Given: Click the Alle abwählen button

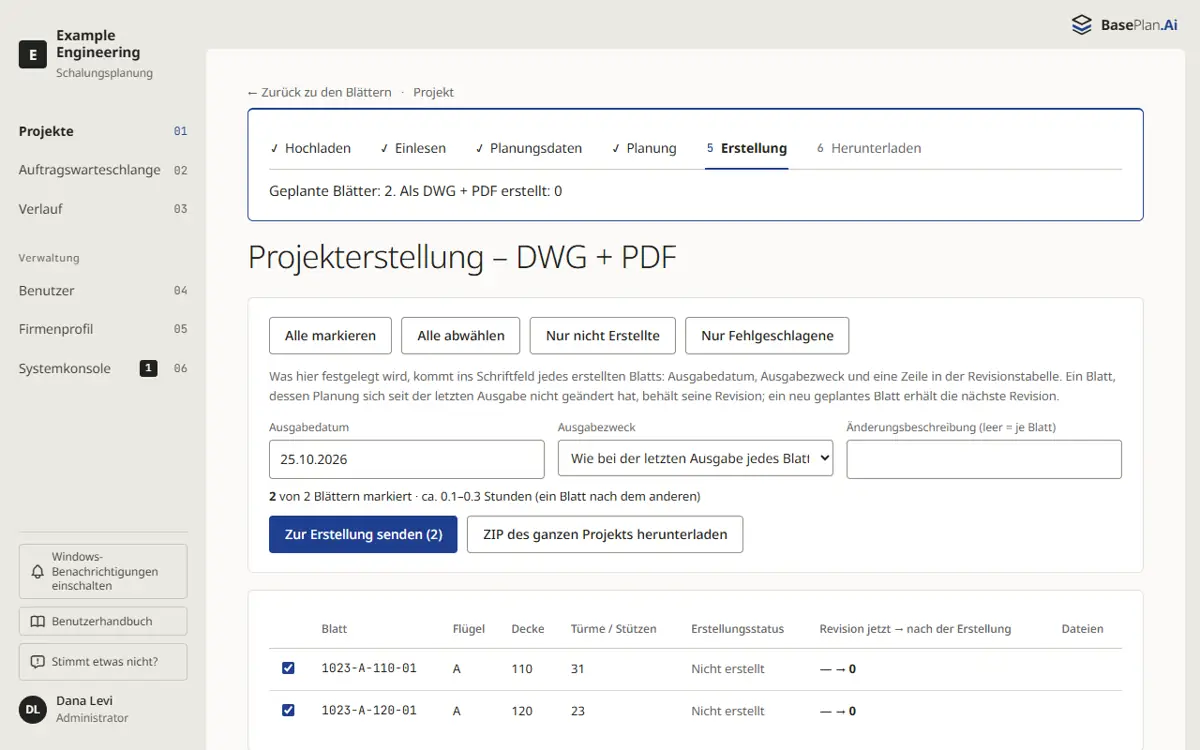Looking at the screenshot, I should (461, 336).
